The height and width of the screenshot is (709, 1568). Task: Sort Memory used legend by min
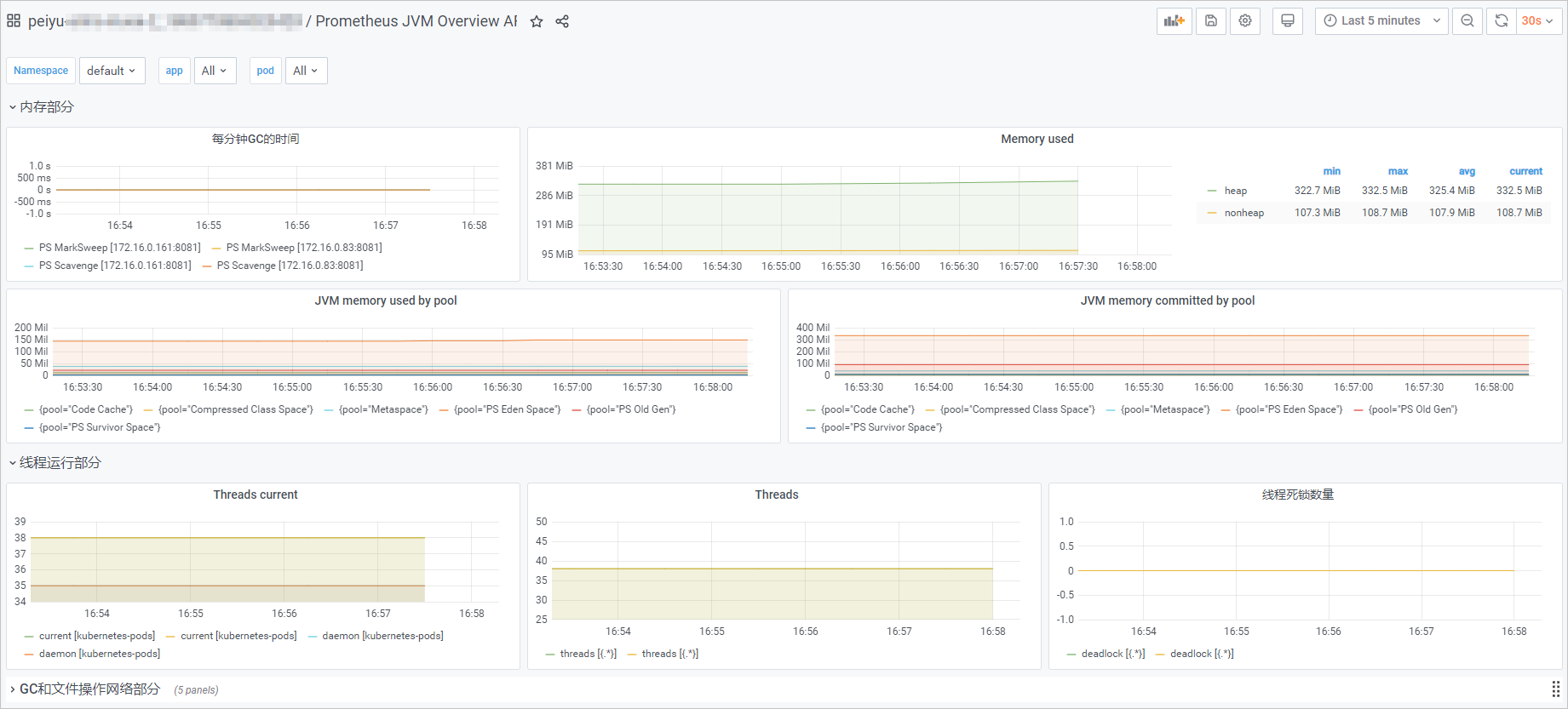click(x=1332, y=171)
